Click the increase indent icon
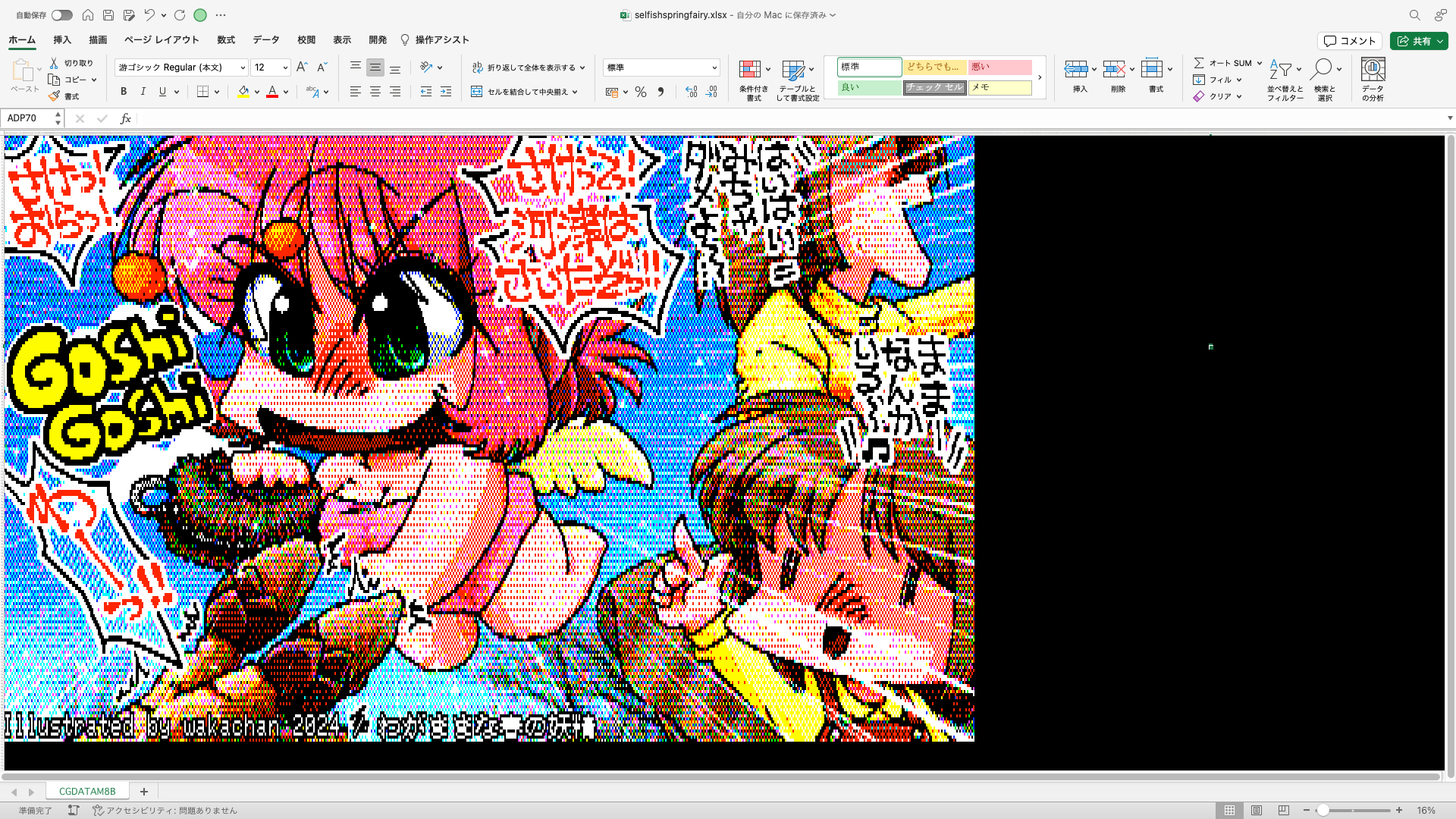This screenshot has height=819, width=1456. tap(446, 92)
